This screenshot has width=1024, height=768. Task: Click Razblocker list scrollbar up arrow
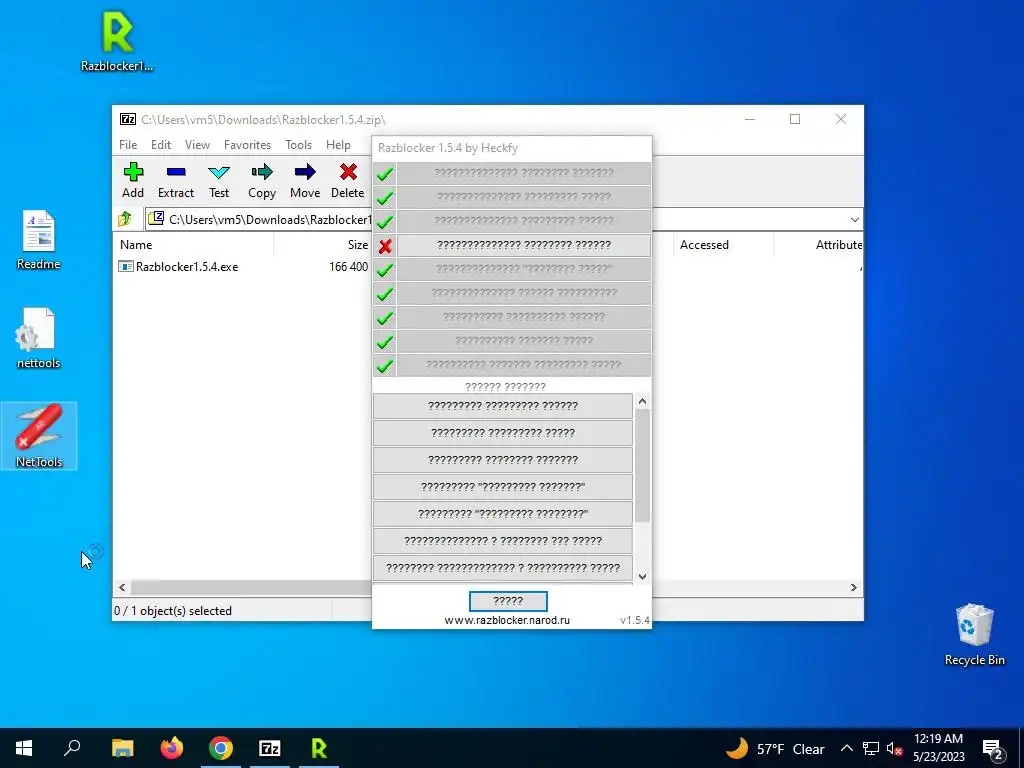(642, 401)
